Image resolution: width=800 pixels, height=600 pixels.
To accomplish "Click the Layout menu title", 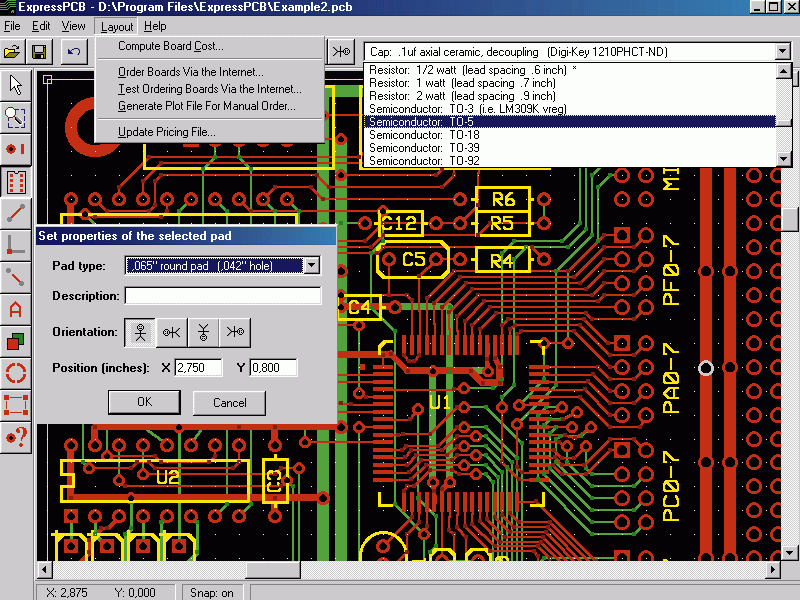I will [x=117, y=27].
